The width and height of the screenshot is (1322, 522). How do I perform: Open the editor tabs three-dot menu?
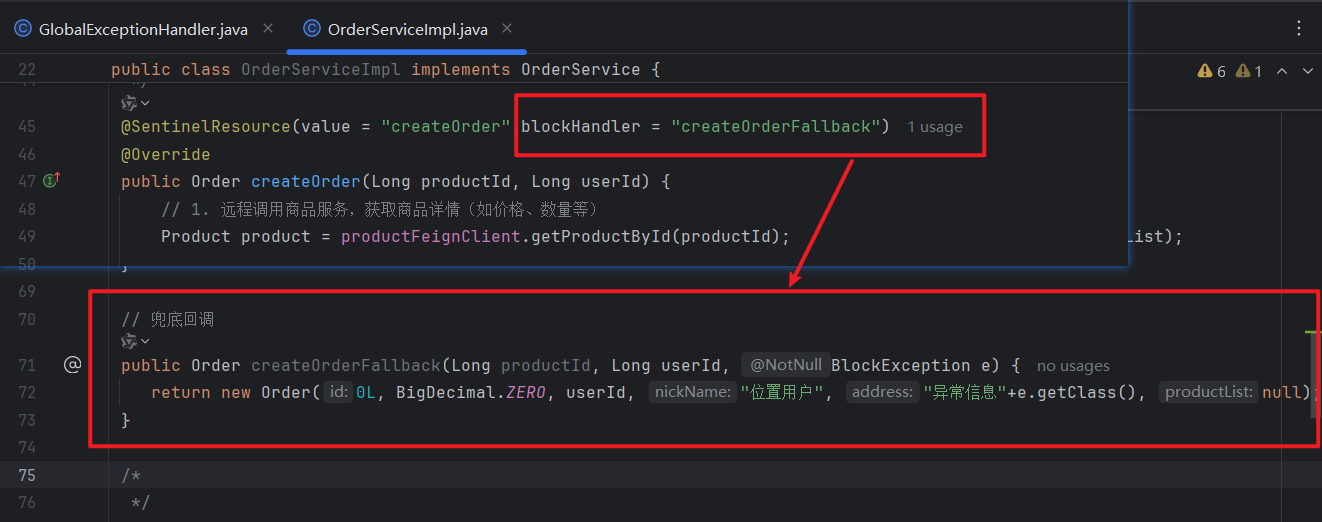(1299, 28)
